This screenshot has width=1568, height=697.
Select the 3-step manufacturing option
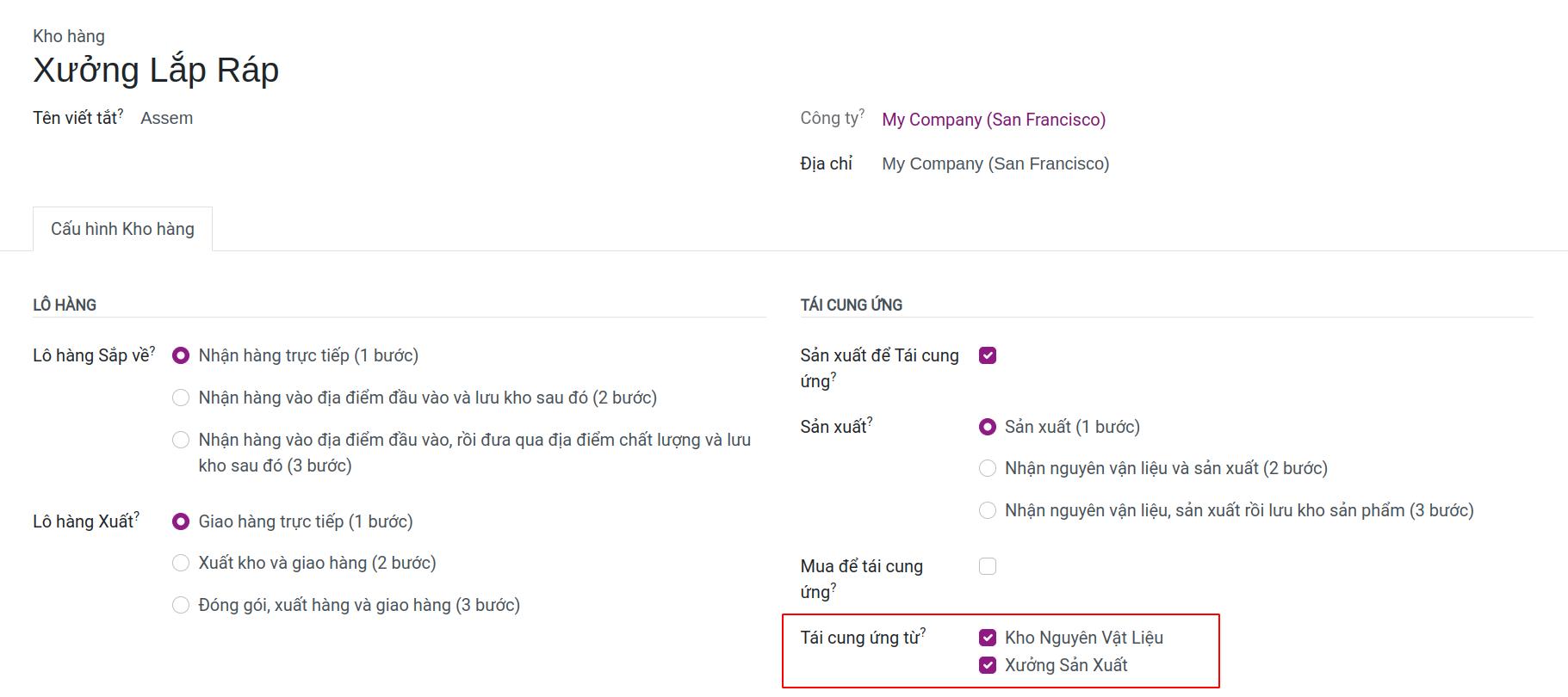988,510
